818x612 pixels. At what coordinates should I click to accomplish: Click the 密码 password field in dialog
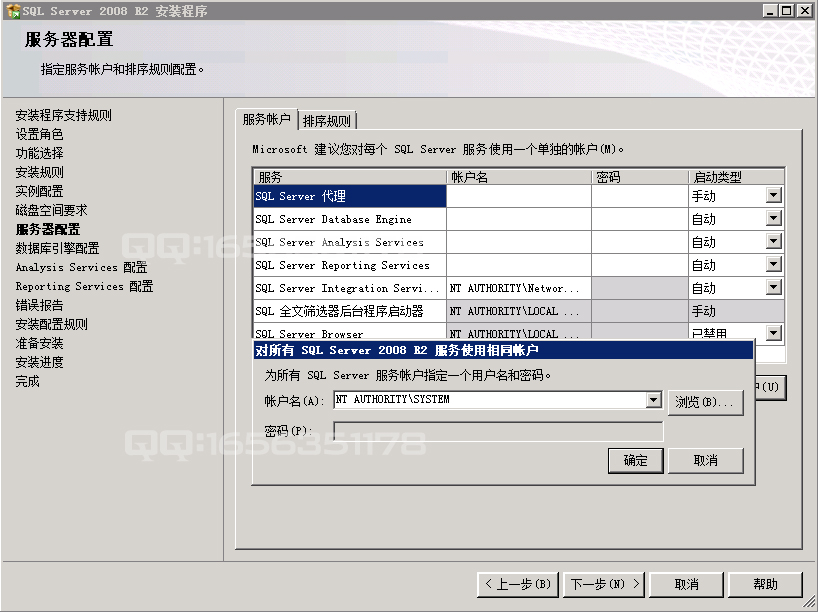tap(498, 431)
